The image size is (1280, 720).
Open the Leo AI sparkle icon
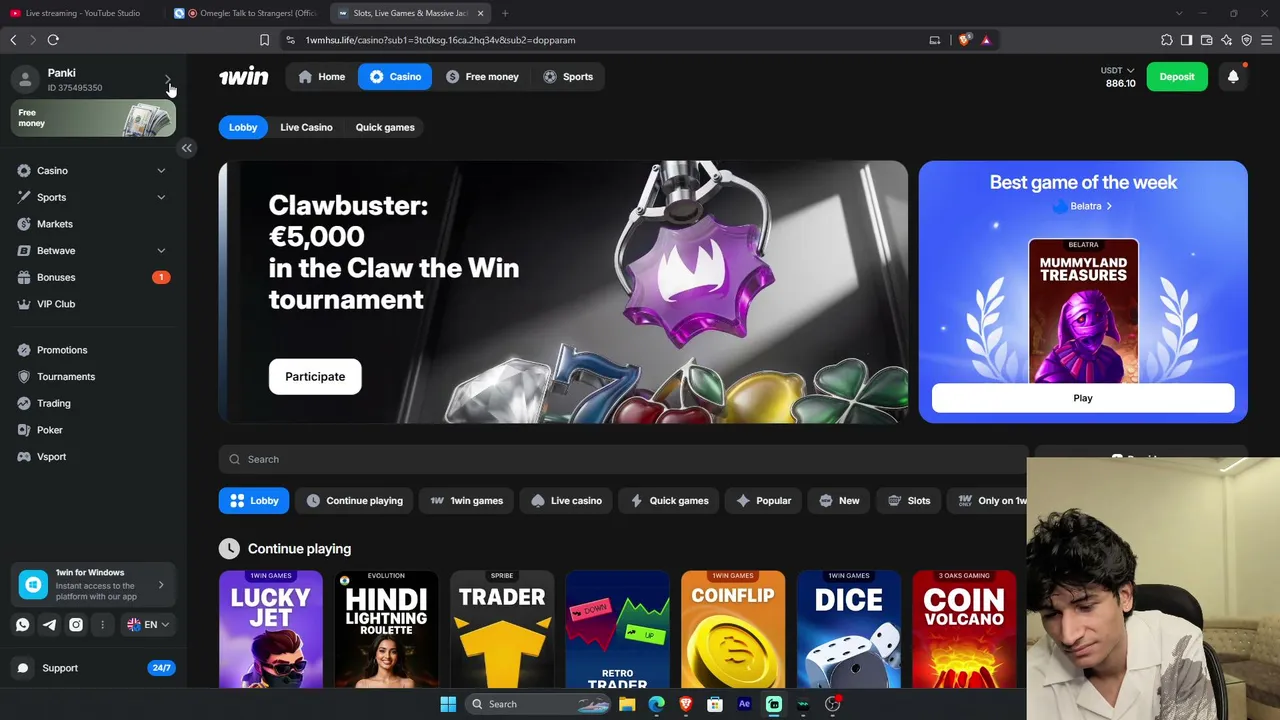(x=1227, y=40)
